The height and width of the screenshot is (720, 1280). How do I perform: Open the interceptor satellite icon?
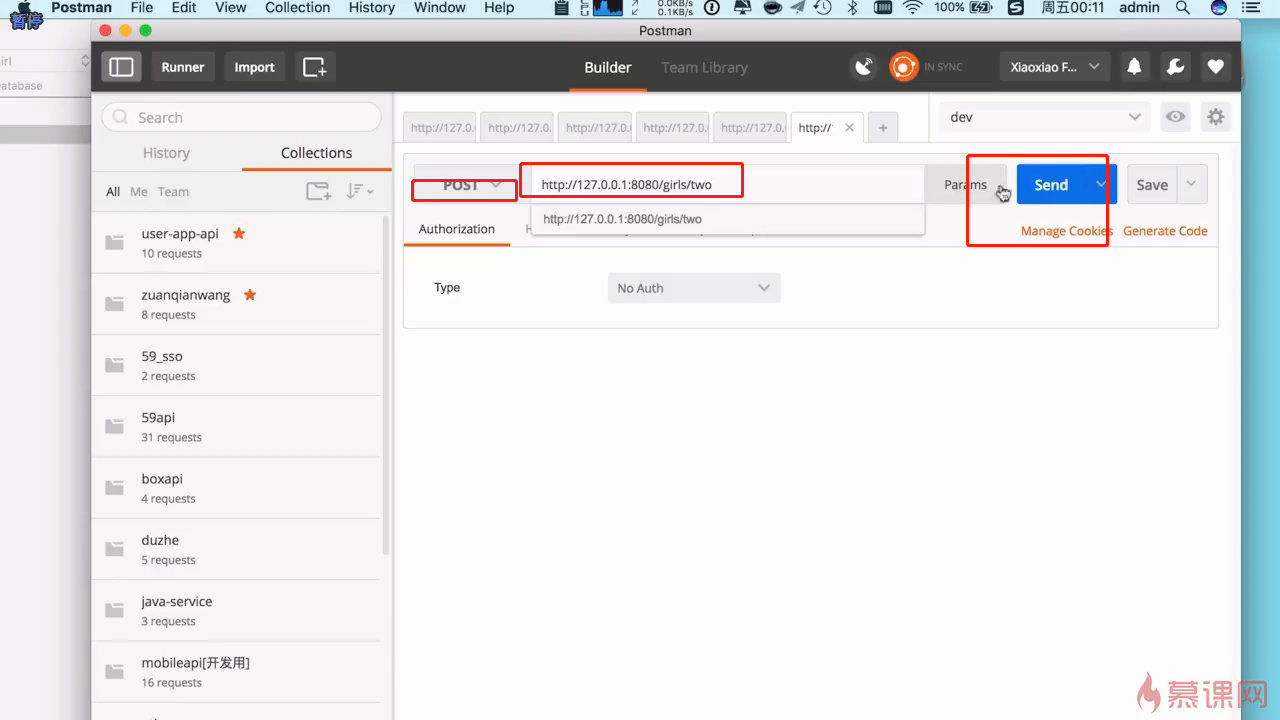[863, 67]
